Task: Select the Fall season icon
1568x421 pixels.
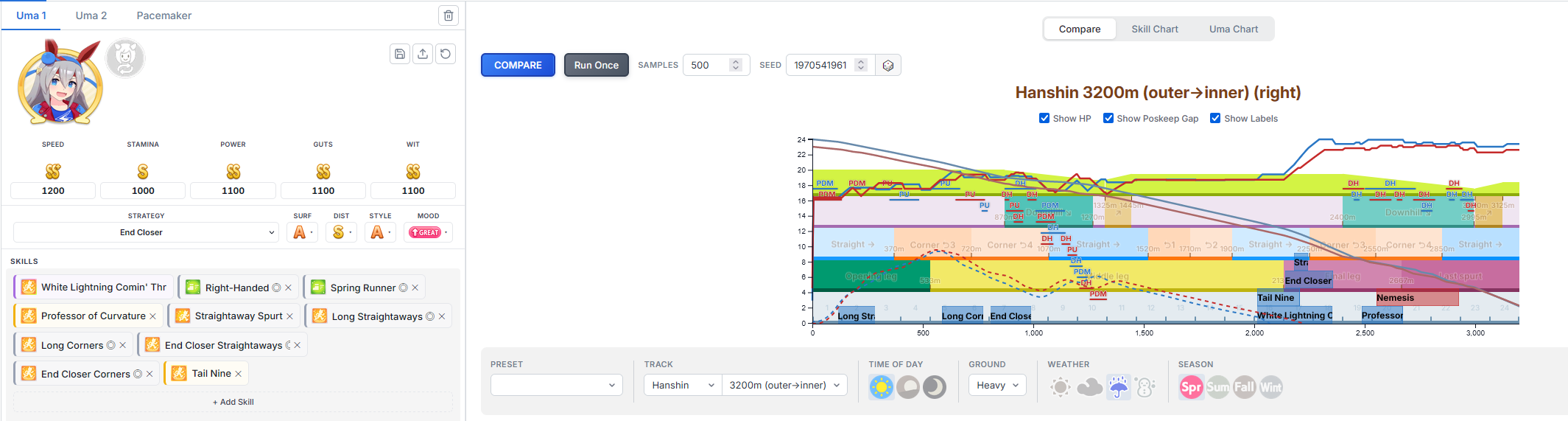Action: 1244,386
